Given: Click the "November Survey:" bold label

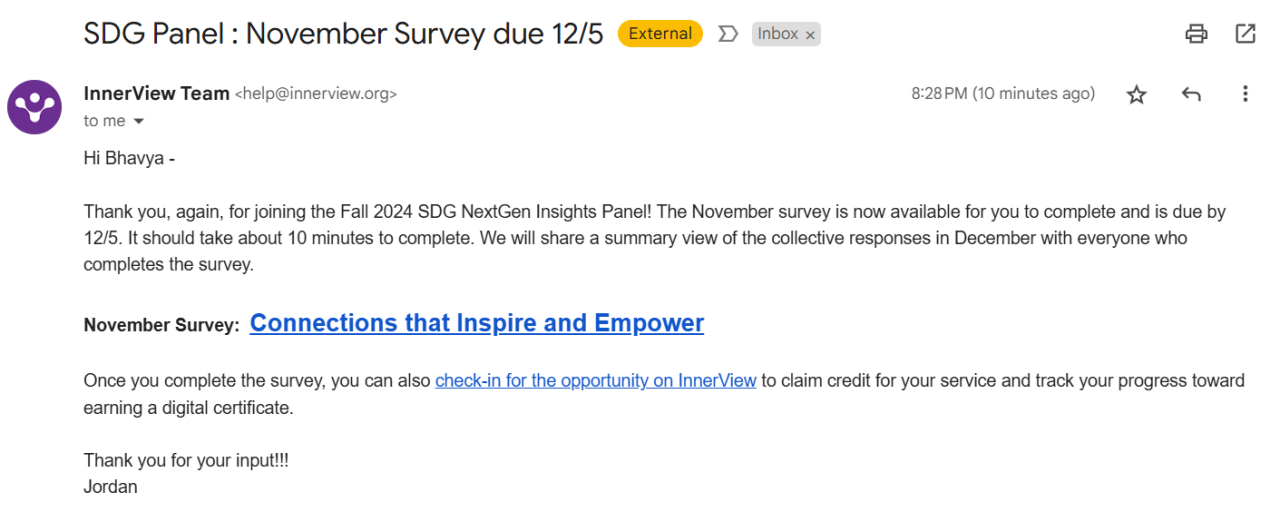Looking at the screenshot, I should (x=161, y=325).
